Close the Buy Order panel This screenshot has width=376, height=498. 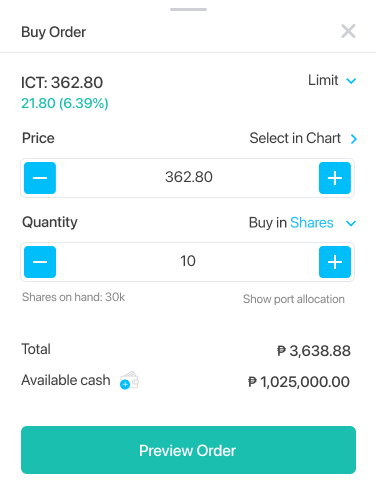[348, 31]
